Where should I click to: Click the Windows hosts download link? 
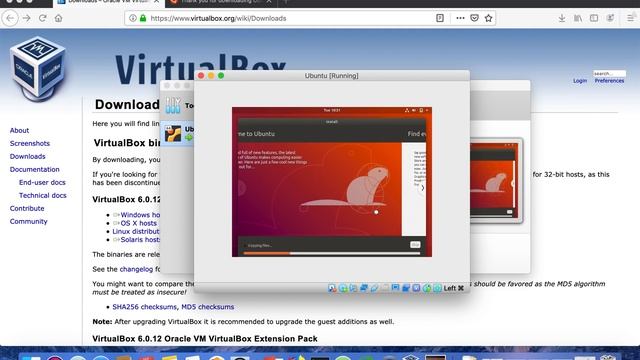pyautogui.click(x=140, y=215)
